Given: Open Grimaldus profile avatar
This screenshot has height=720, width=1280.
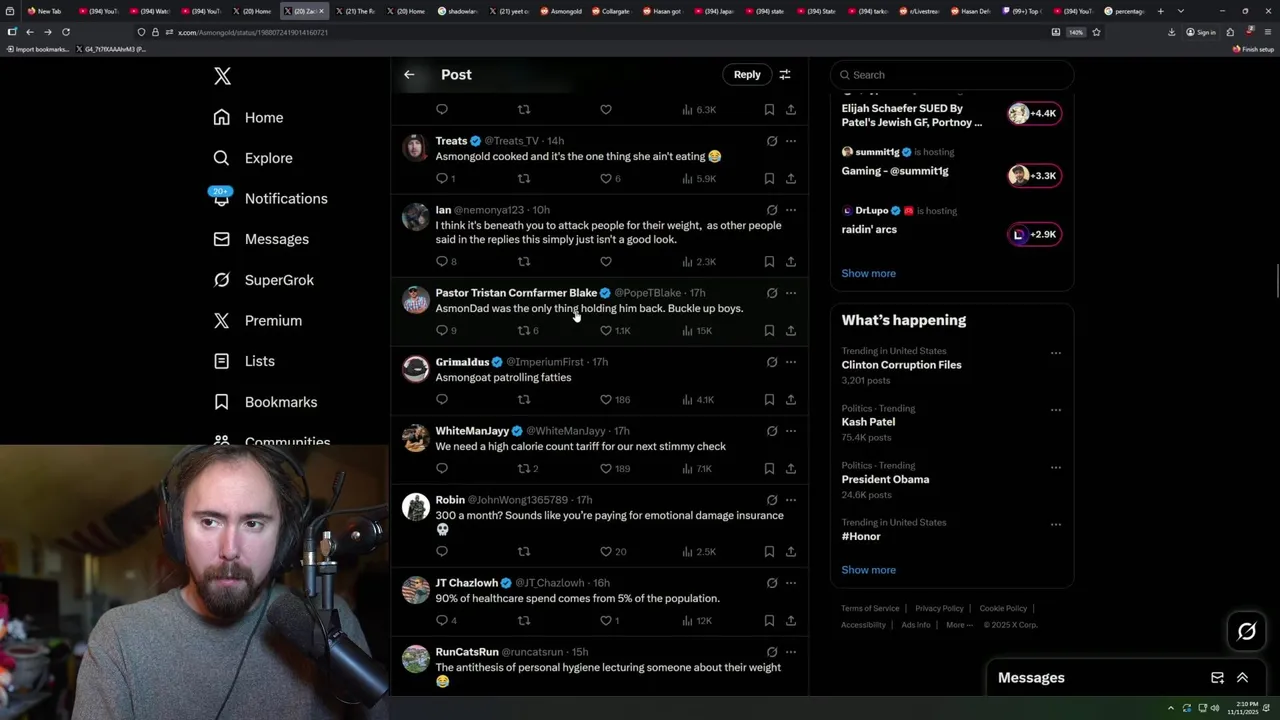Looking at the screenshot, I should (415, 369).
